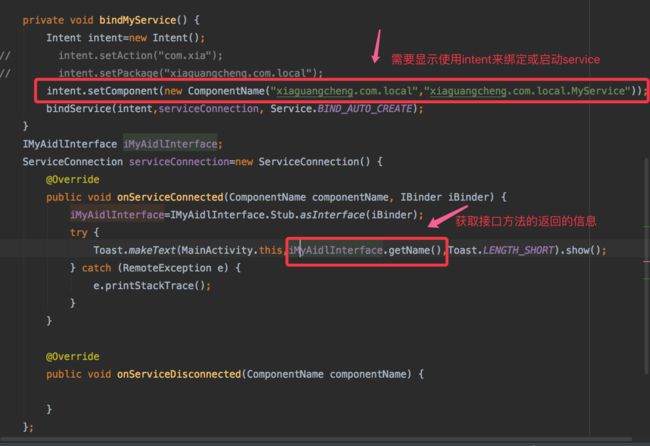Click the onServiceDisconnected method name
Viewport: 650px width, 446px height.
coord(179,374)
